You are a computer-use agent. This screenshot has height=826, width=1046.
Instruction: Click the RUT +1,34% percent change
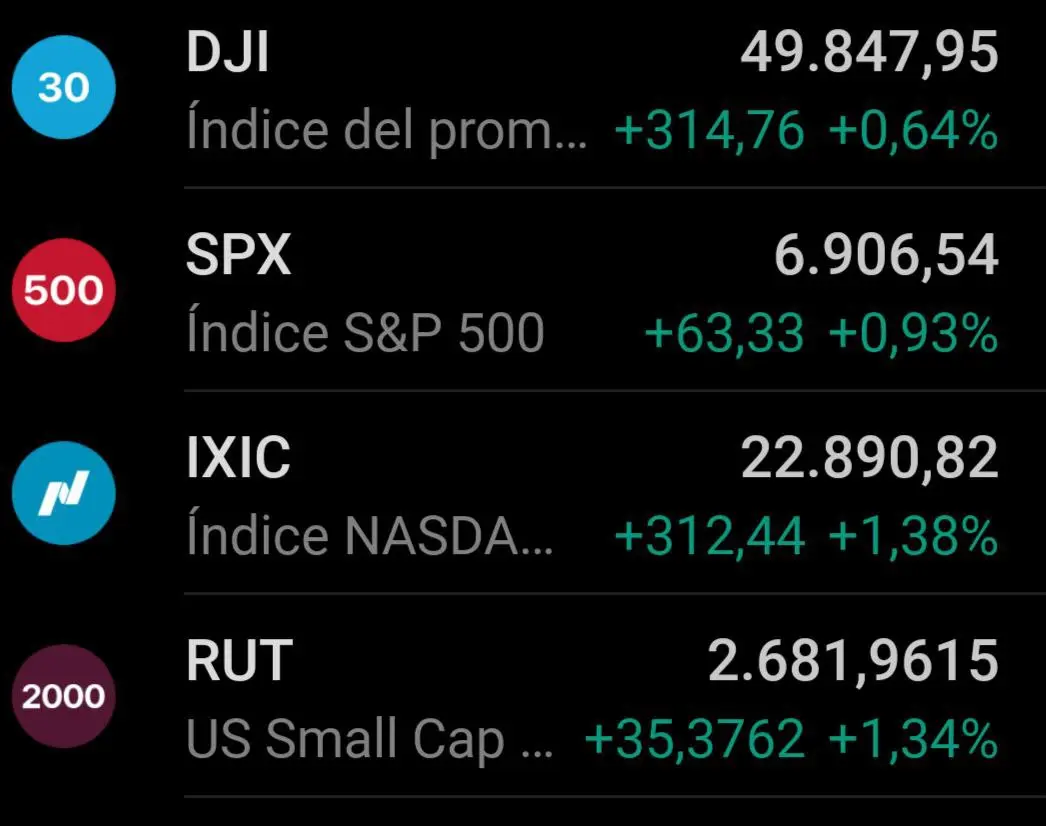[x=913, y=740]
